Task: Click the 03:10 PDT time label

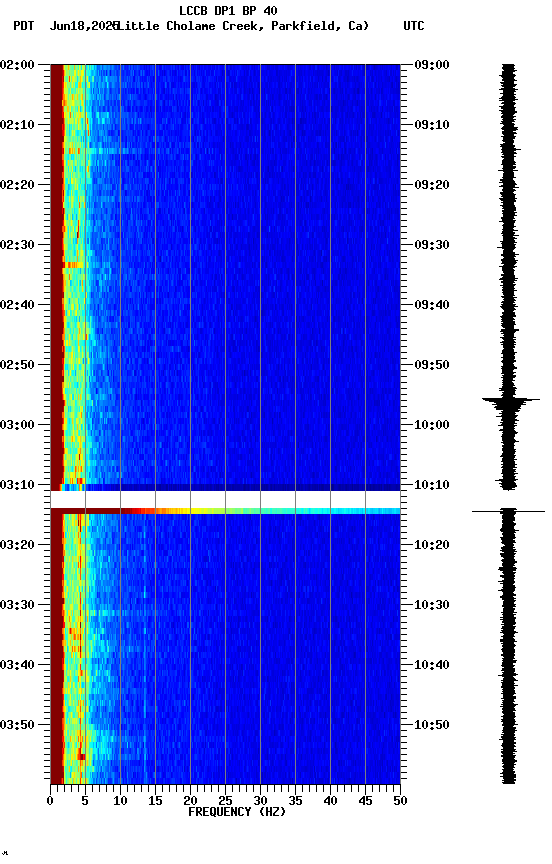Action: coord(17,485)
